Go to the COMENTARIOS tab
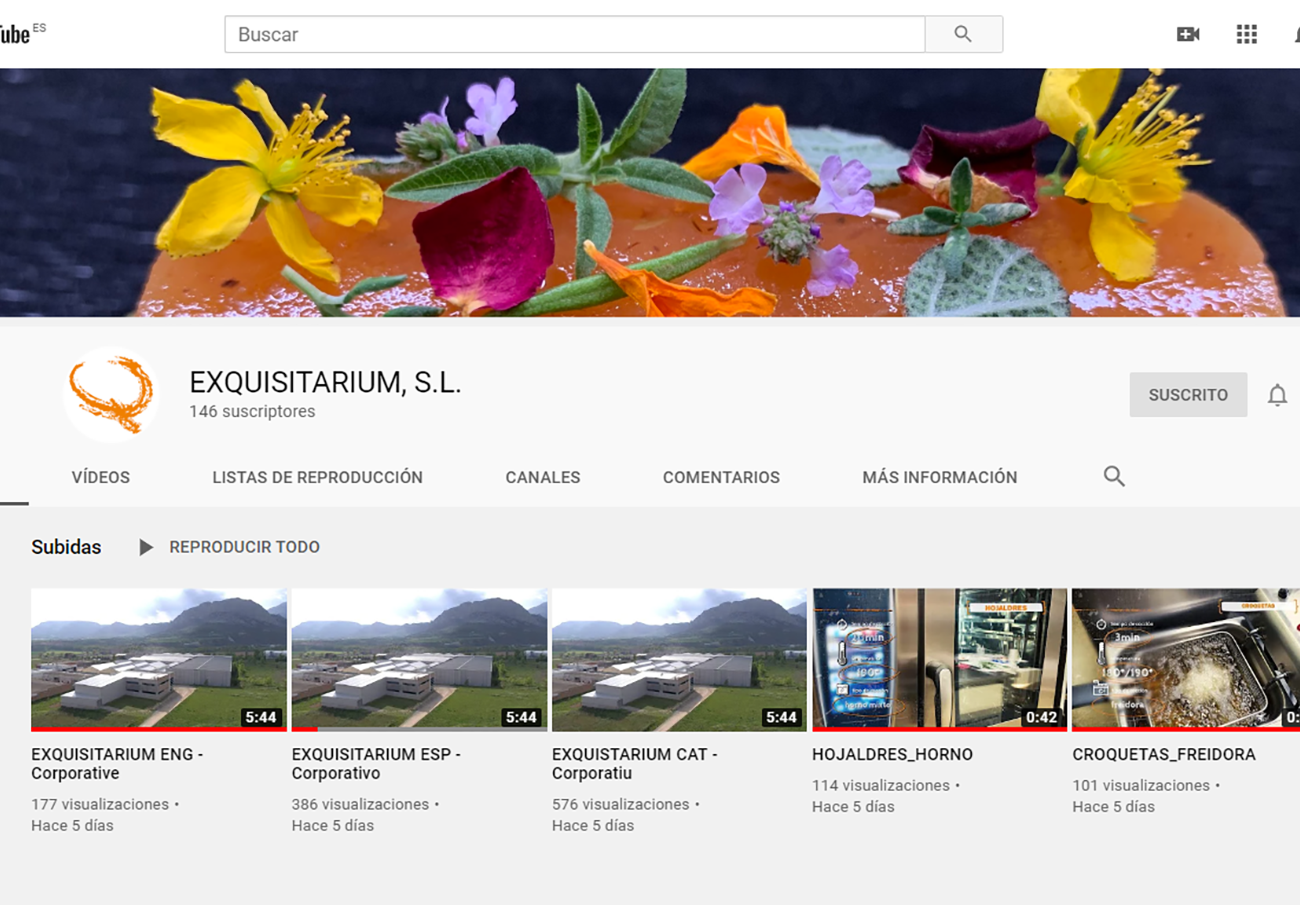Viewport: 1300px width, 905px height. coord(721,477)
